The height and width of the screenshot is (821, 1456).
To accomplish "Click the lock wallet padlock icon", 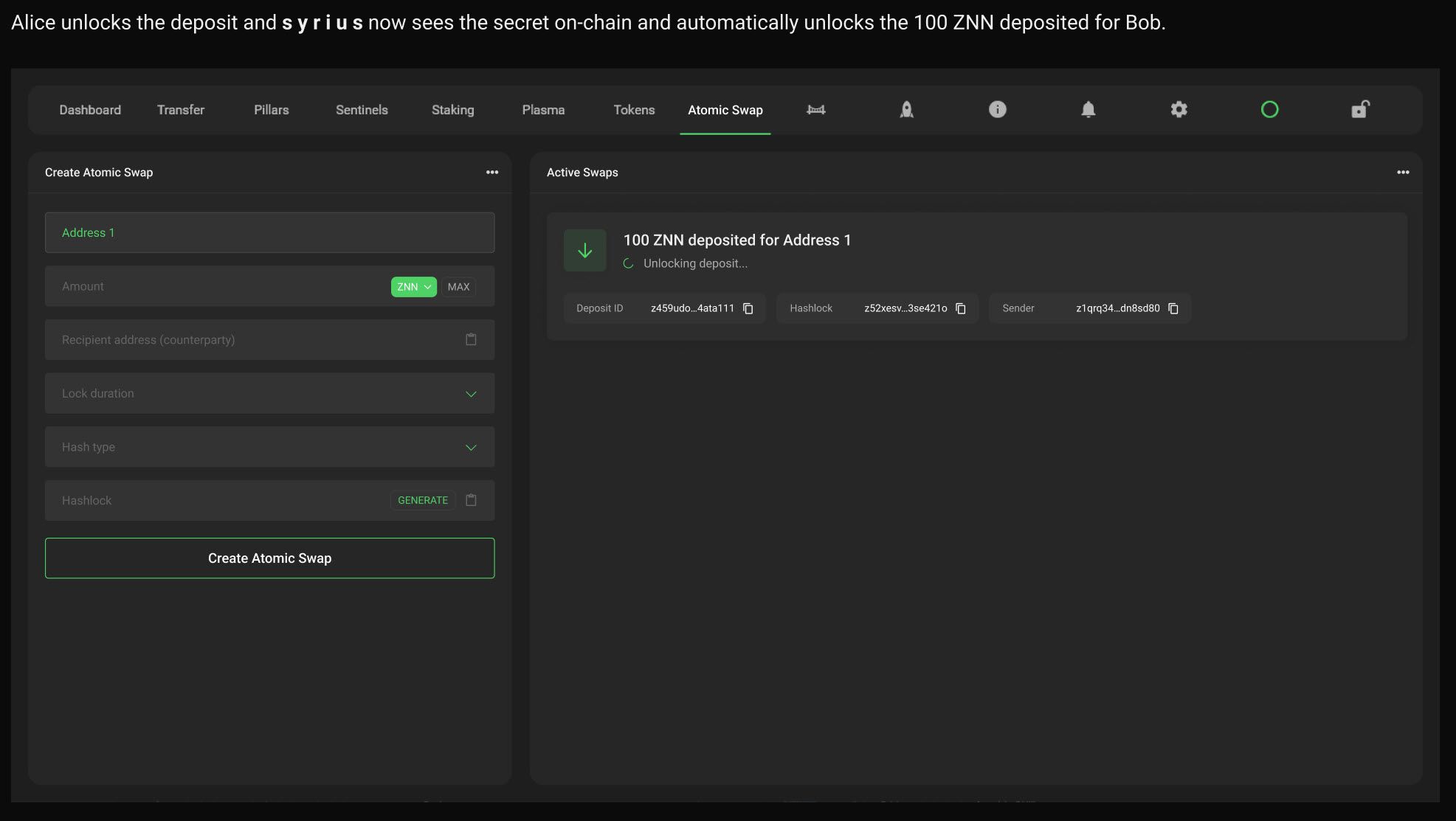I will [1359, 110].
